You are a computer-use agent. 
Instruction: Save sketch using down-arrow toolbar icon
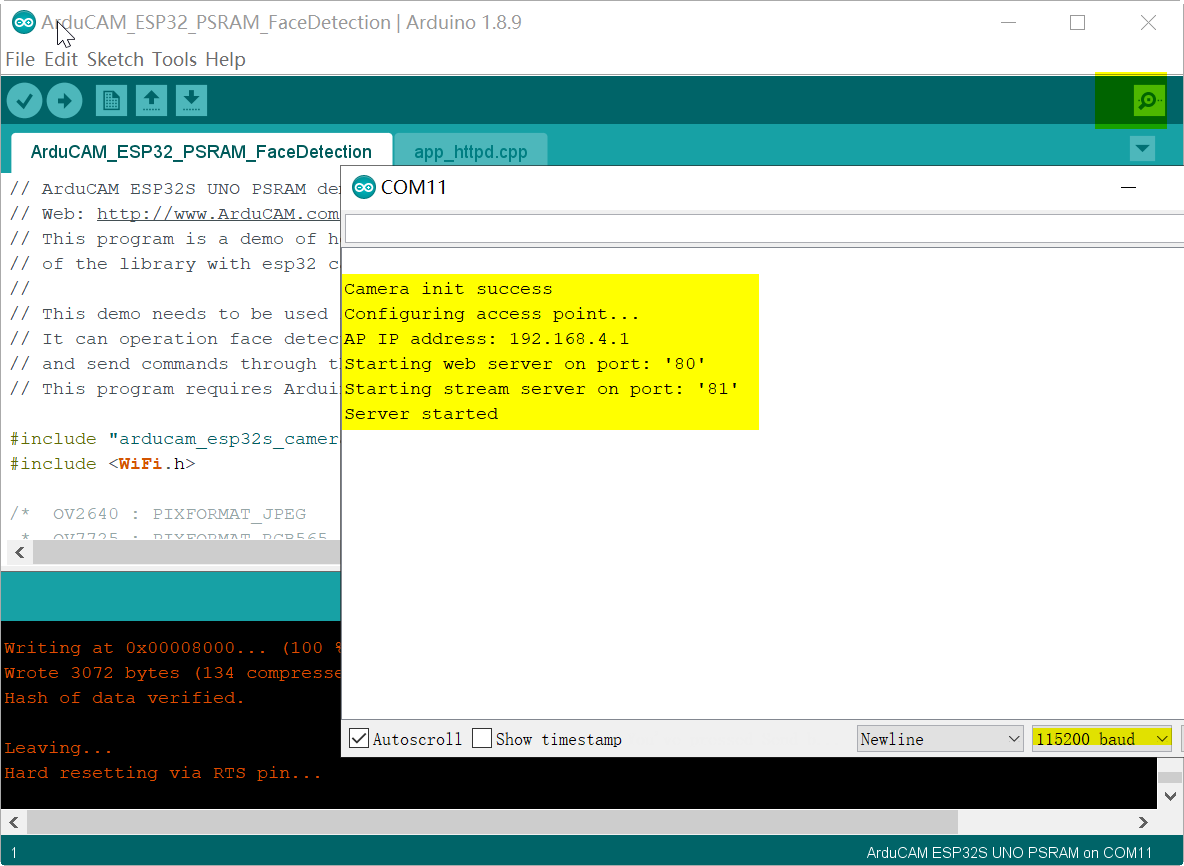(x=191, y=100)
